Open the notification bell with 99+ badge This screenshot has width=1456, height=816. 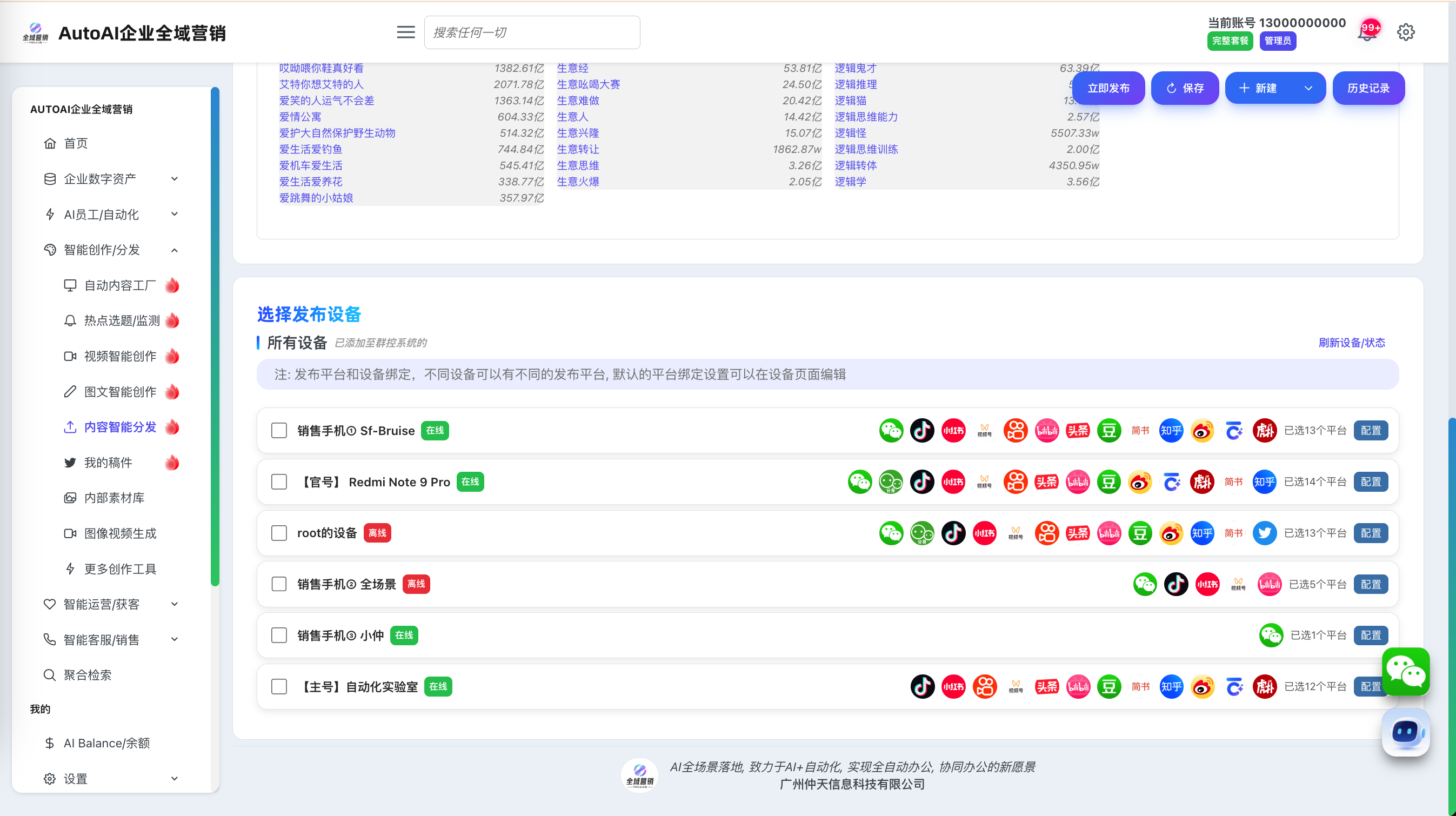click(1367, 33)
